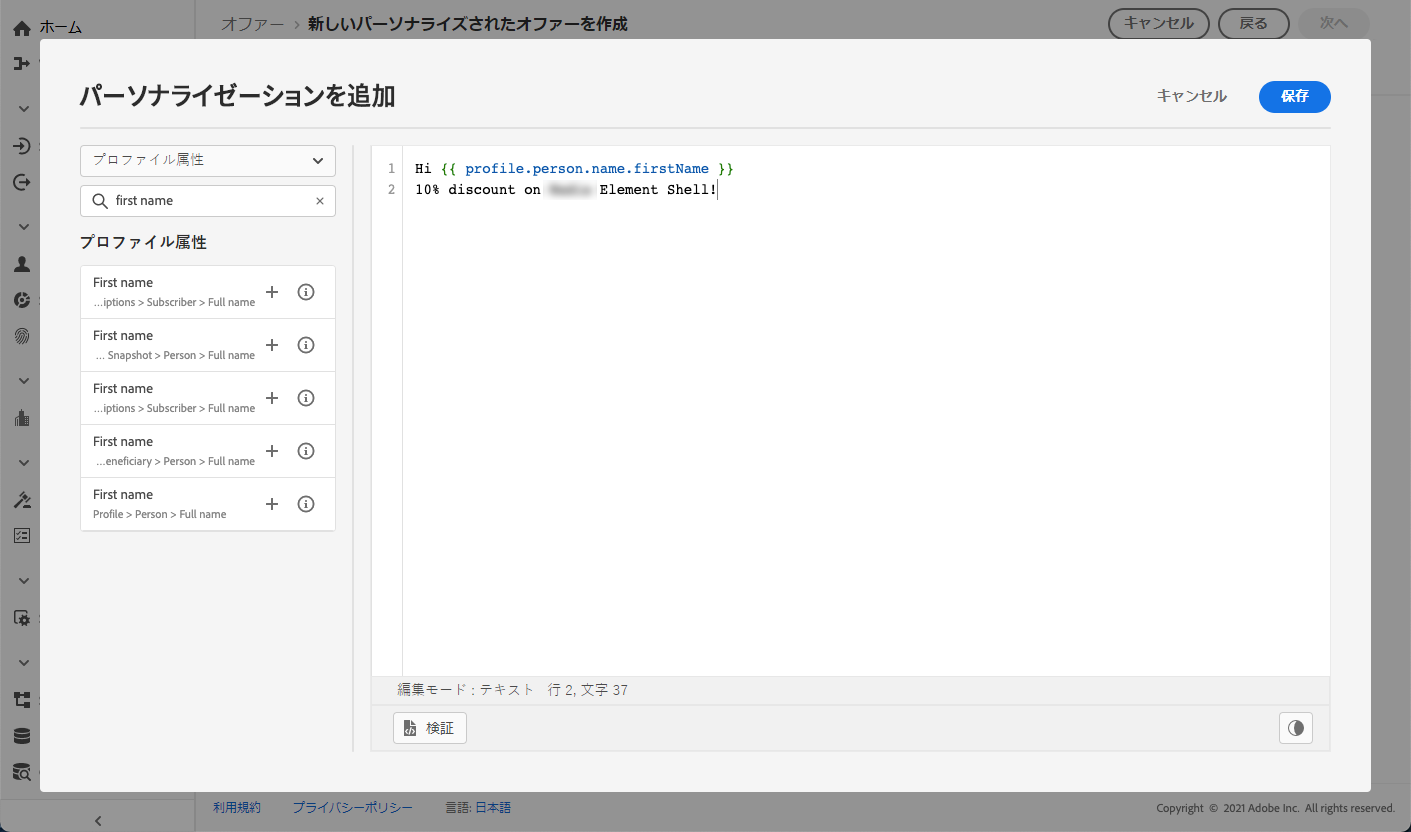Click the buildings icon in background sidebar

pyautogui.click(x=22, y=418)
